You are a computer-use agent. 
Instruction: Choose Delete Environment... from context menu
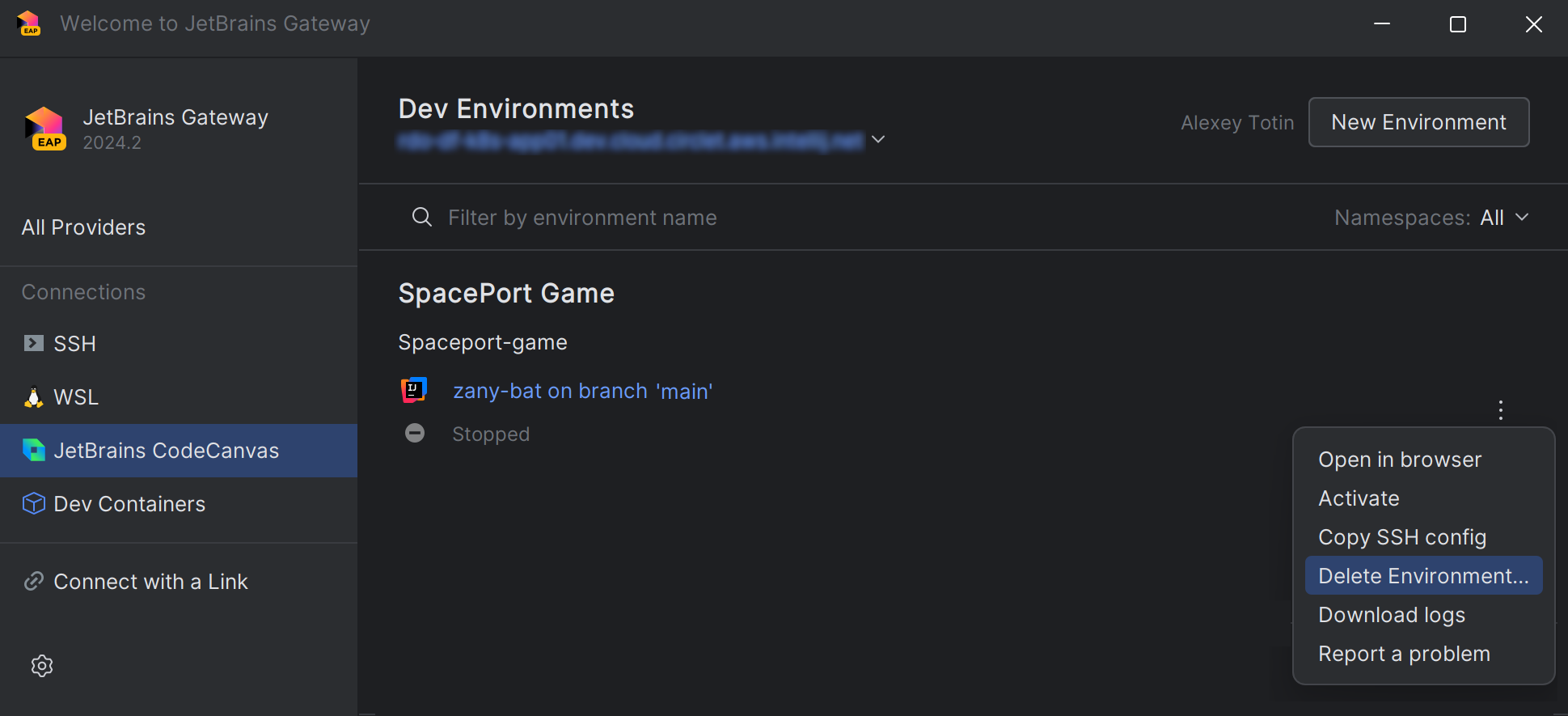click(1423, 576)
